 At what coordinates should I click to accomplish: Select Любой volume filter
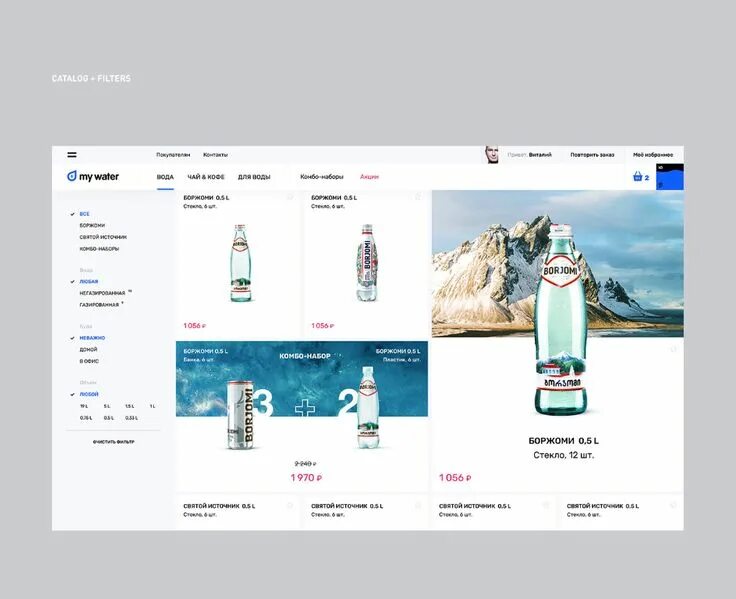(89, 394)
